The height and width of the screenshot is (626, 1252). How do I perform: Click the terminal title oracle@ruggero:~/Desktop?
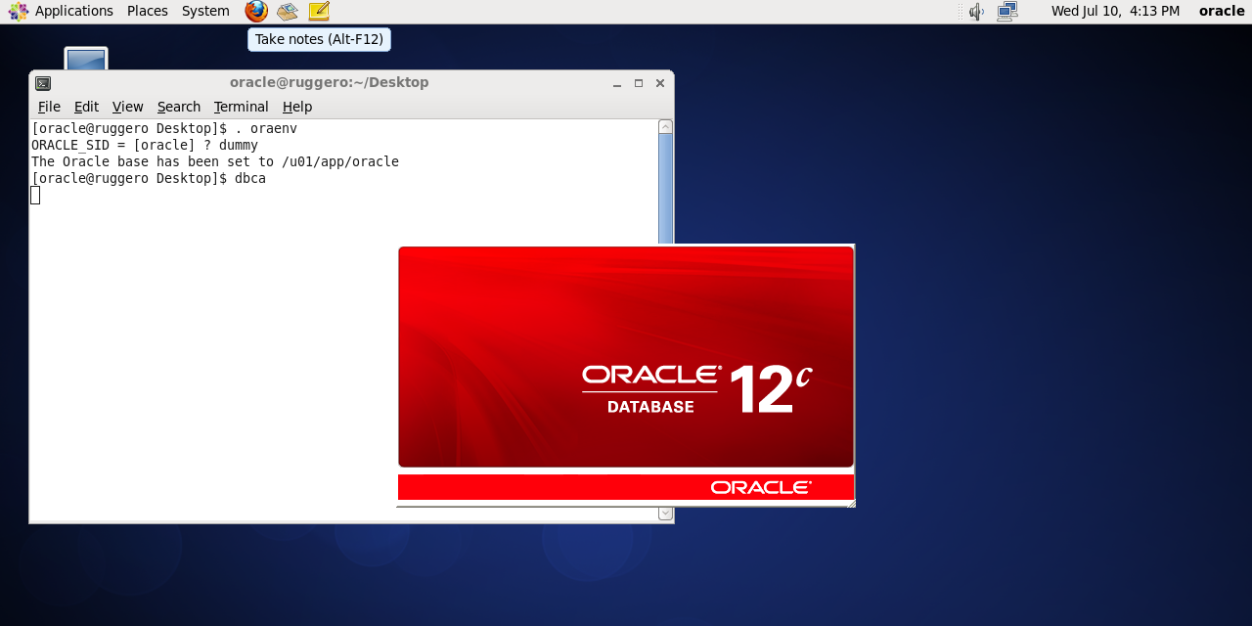(x=329, y=83)
